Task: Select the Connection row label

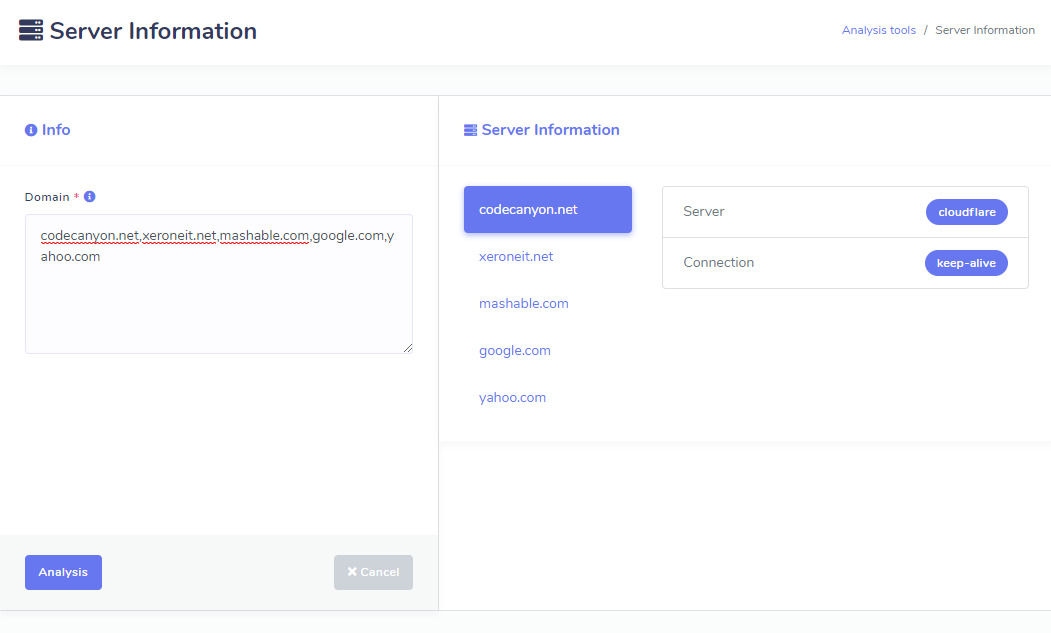Action: [718, 263]
